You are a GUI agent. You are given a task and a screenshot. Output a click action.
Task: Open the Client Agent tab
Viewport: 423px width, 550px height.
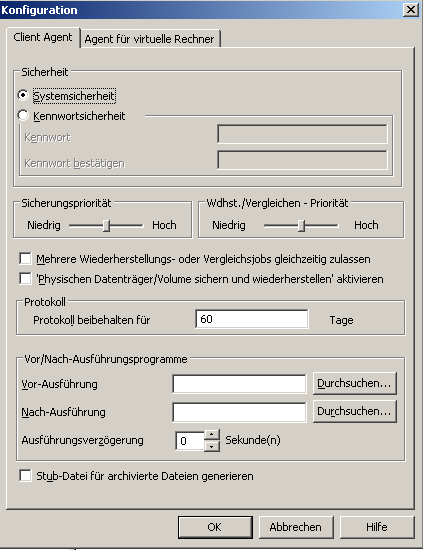(x=43, y=37)
